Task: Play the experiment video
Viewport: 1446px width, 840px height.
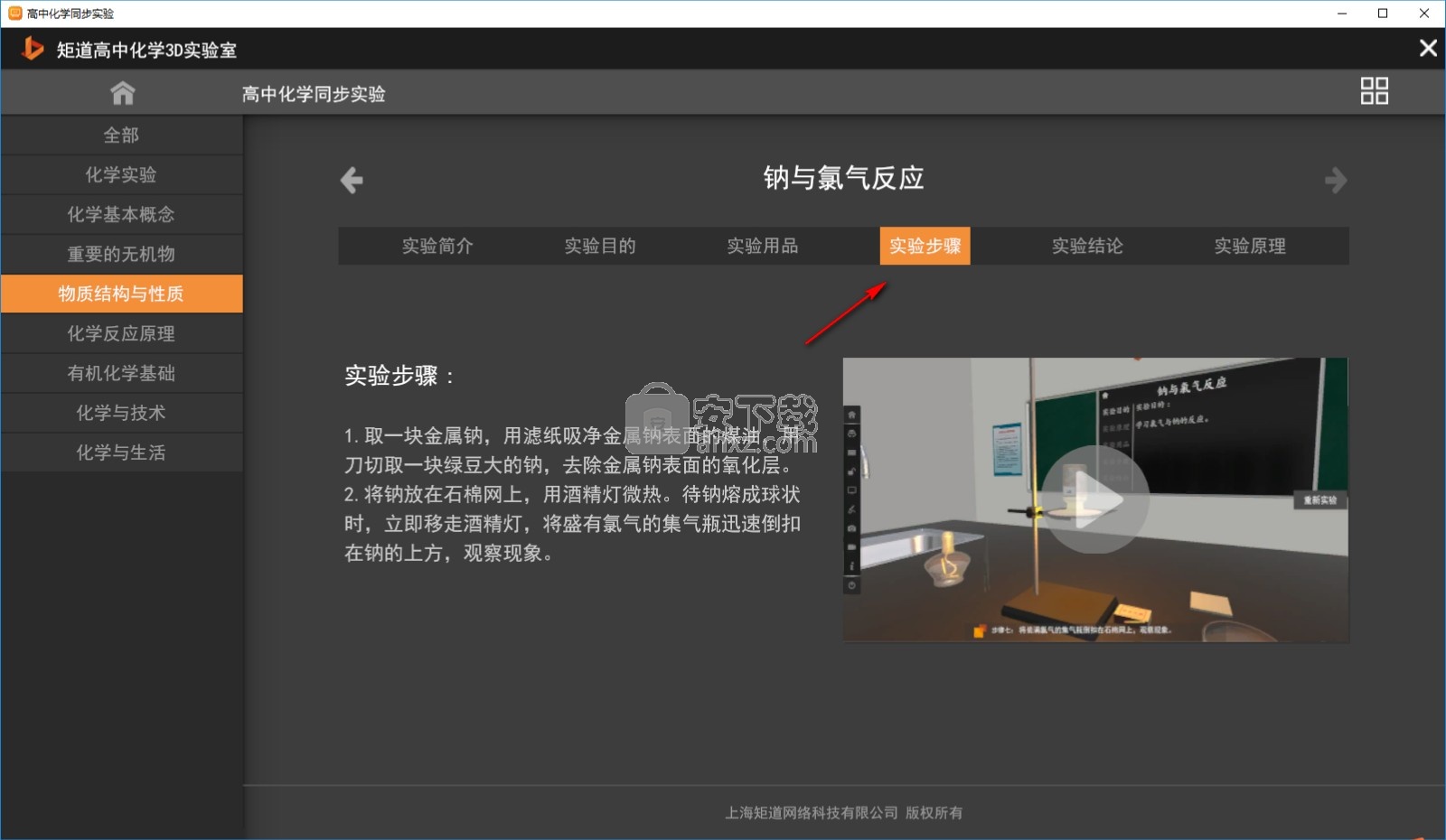Action: [x=1094, y=499]
